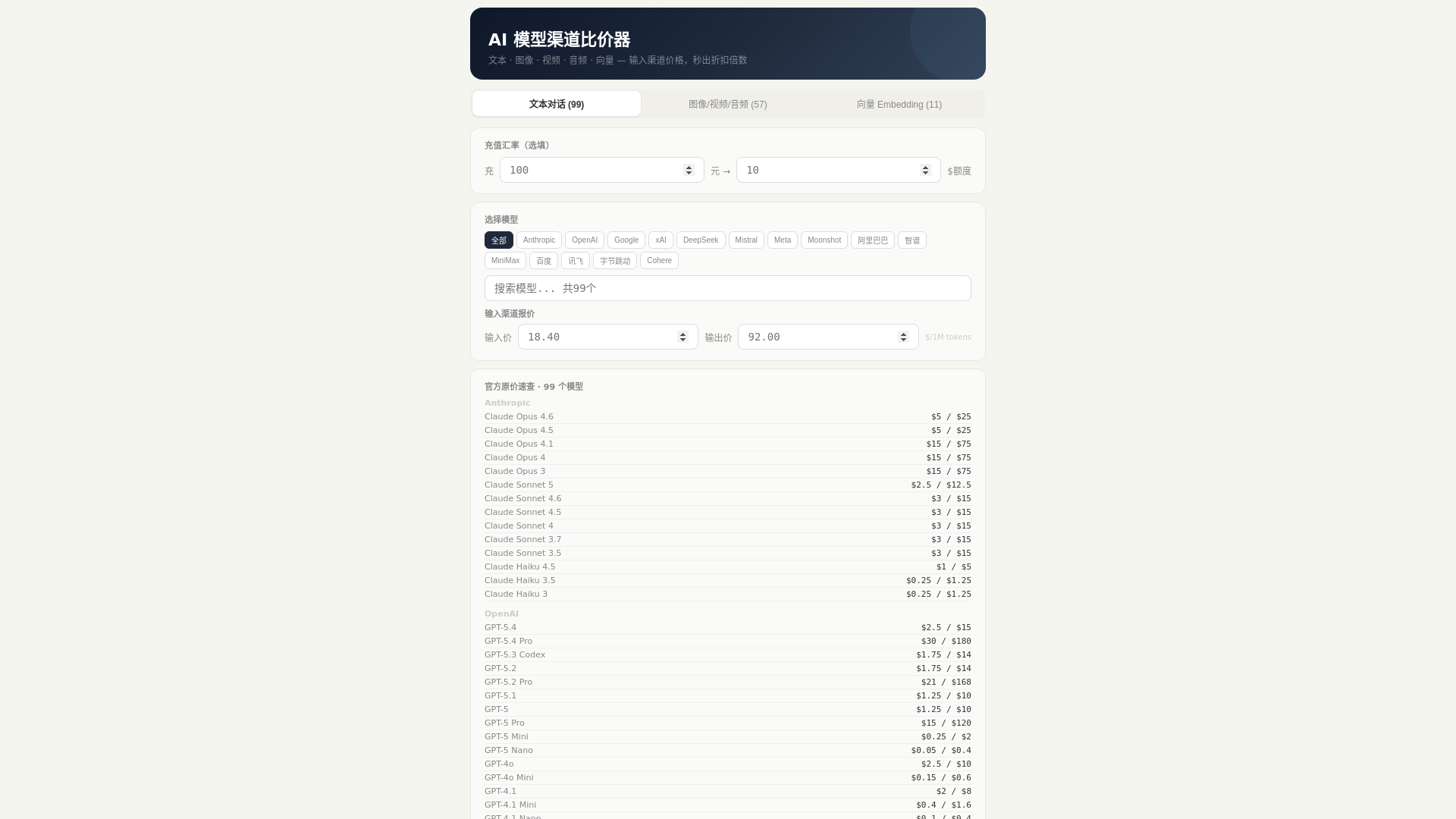Filter models by 阿里巴巴
Image resolution: width=1456 pixels, height=819 pixels.
point(873,240)
